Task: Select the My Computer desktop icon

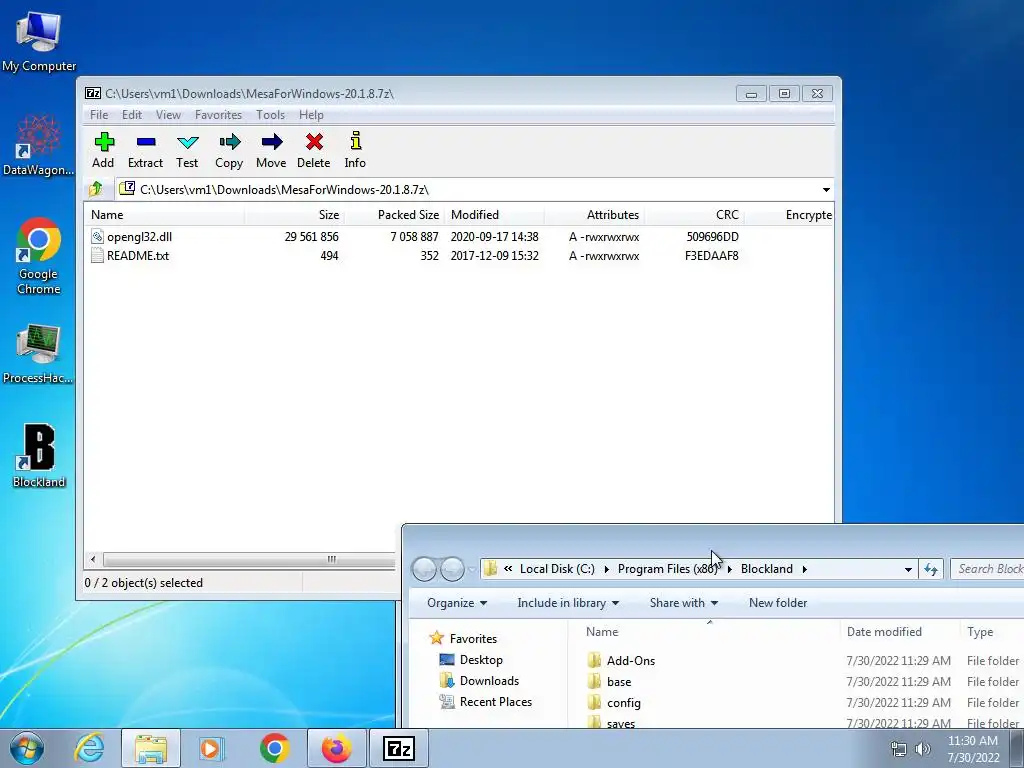Action: (39, 41)
